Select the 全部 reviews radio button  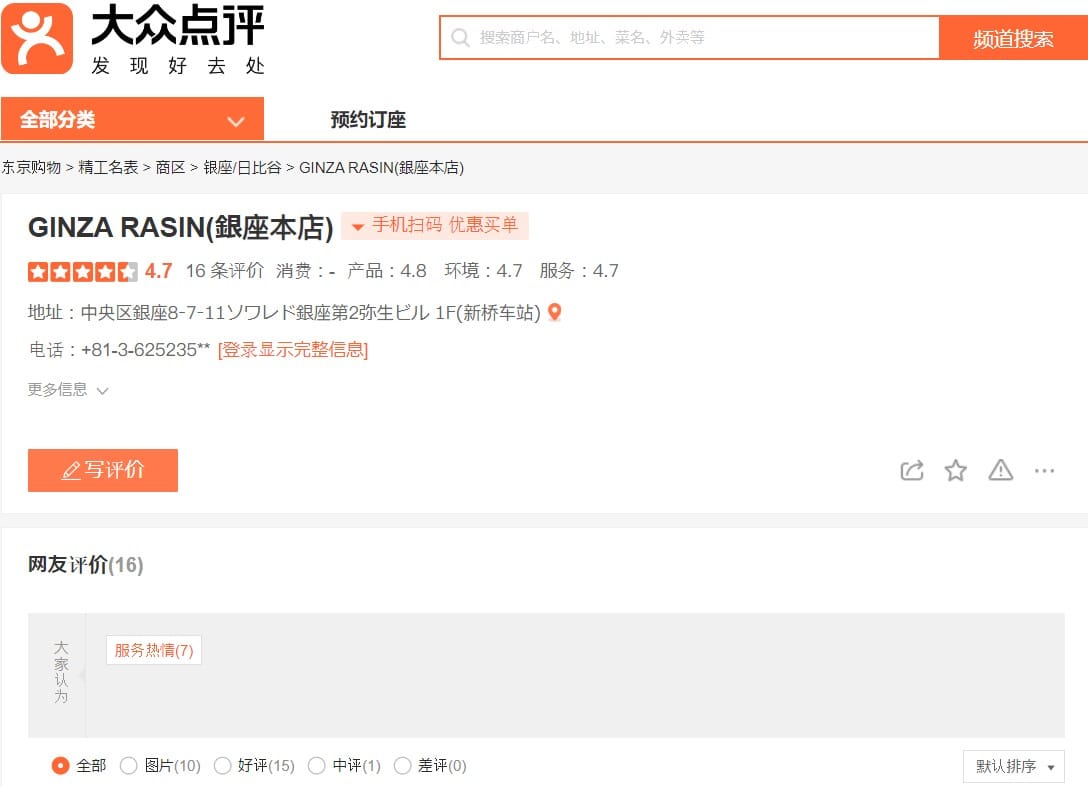point(60,765)
